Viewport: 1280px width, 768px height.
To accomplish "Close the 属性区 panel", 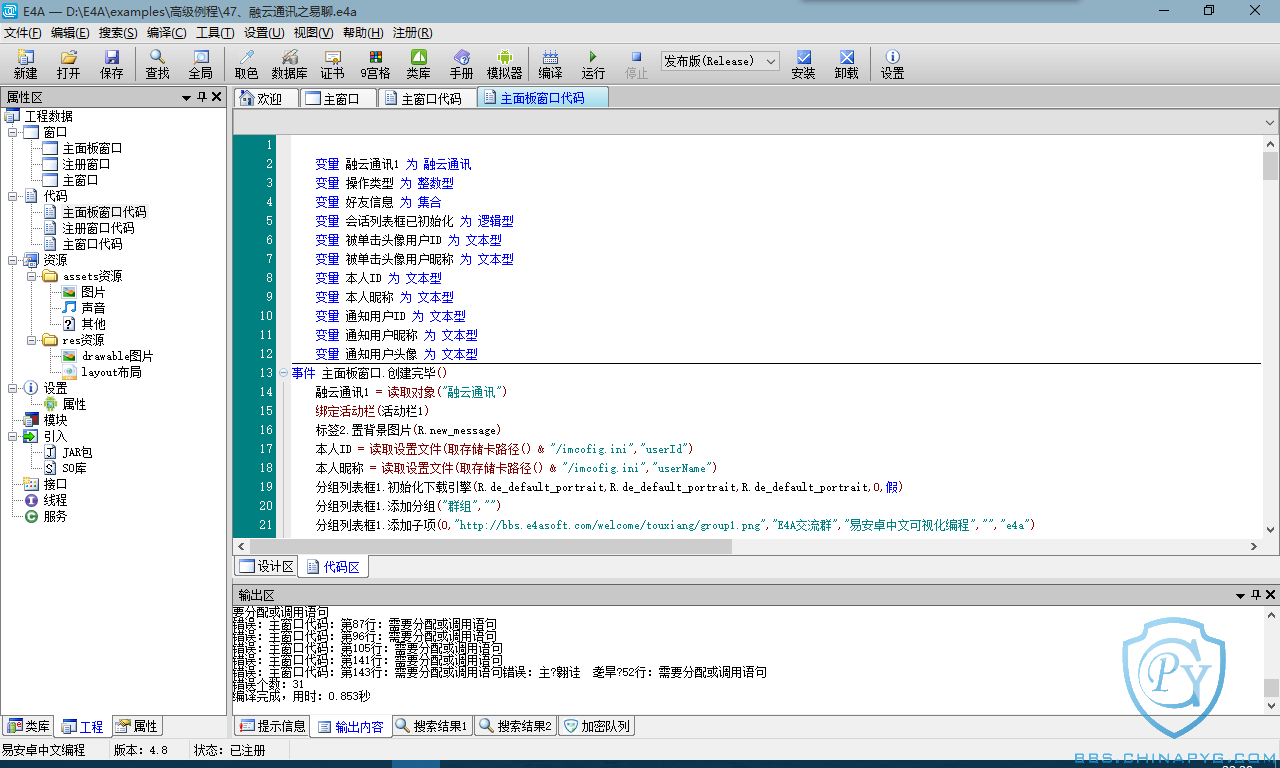I will point(217,97).
